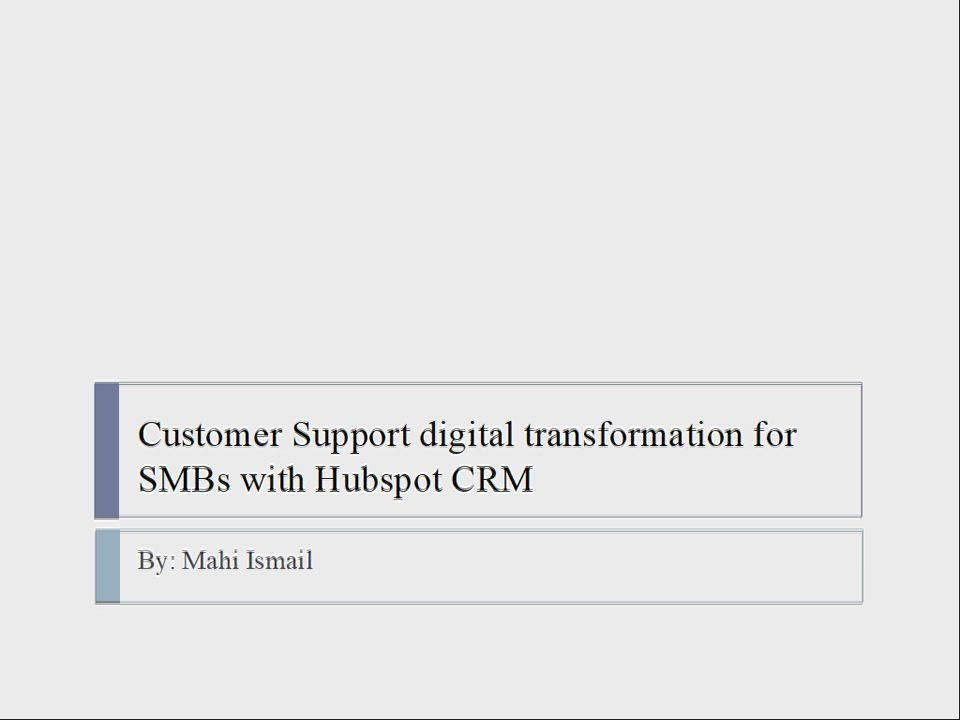Click the blank slide area above the title box
The height and width of the screenshot is (720, 960).
(x=480, y=200)
